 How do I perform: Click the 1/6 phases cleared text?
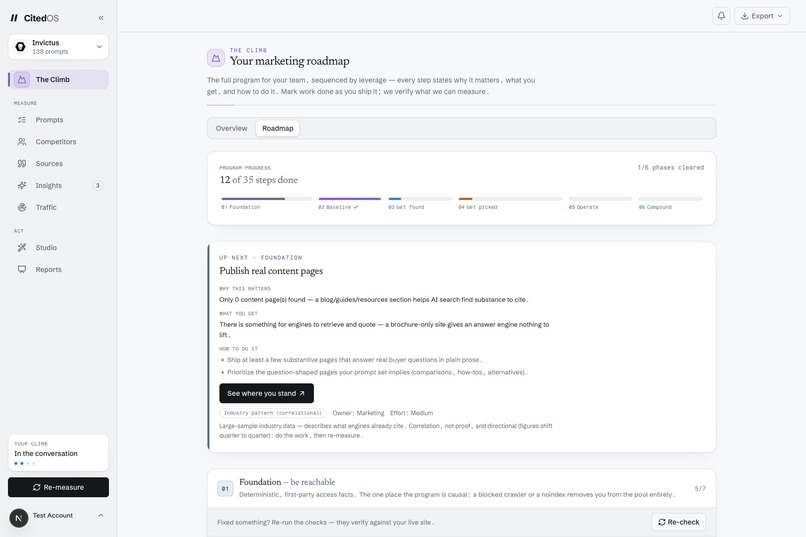[x=671, y=168]
